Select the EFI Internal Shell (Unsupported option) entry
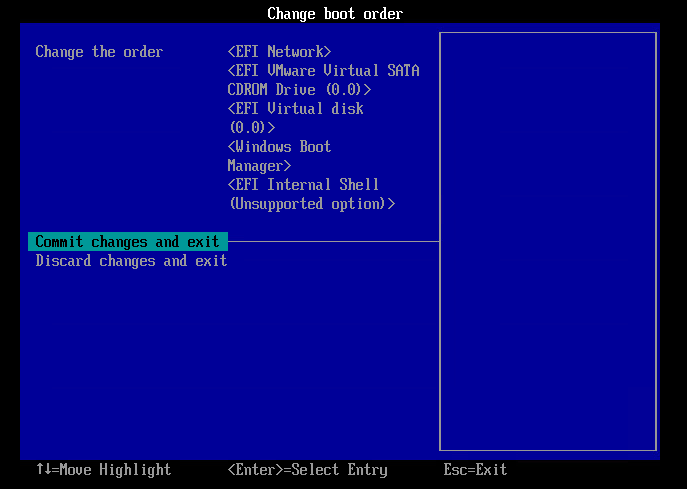687x489 pixels. 311,194
